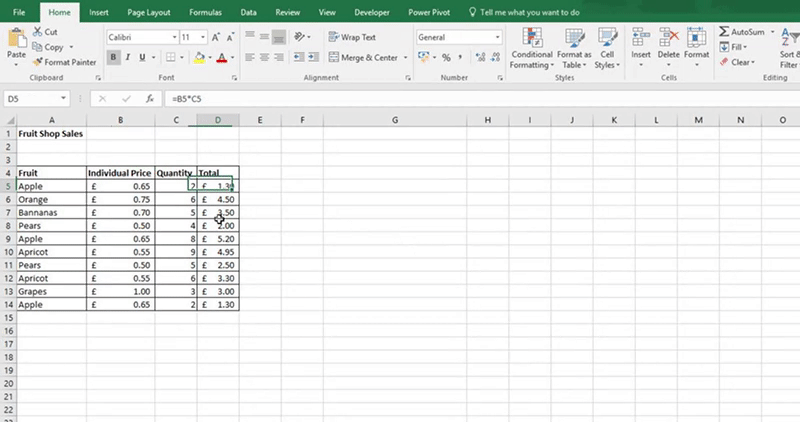Image resolution: width=800 pixels, height=422 pixels.
Task: Click the Cut scissors icon
Action: coord(37,32)
